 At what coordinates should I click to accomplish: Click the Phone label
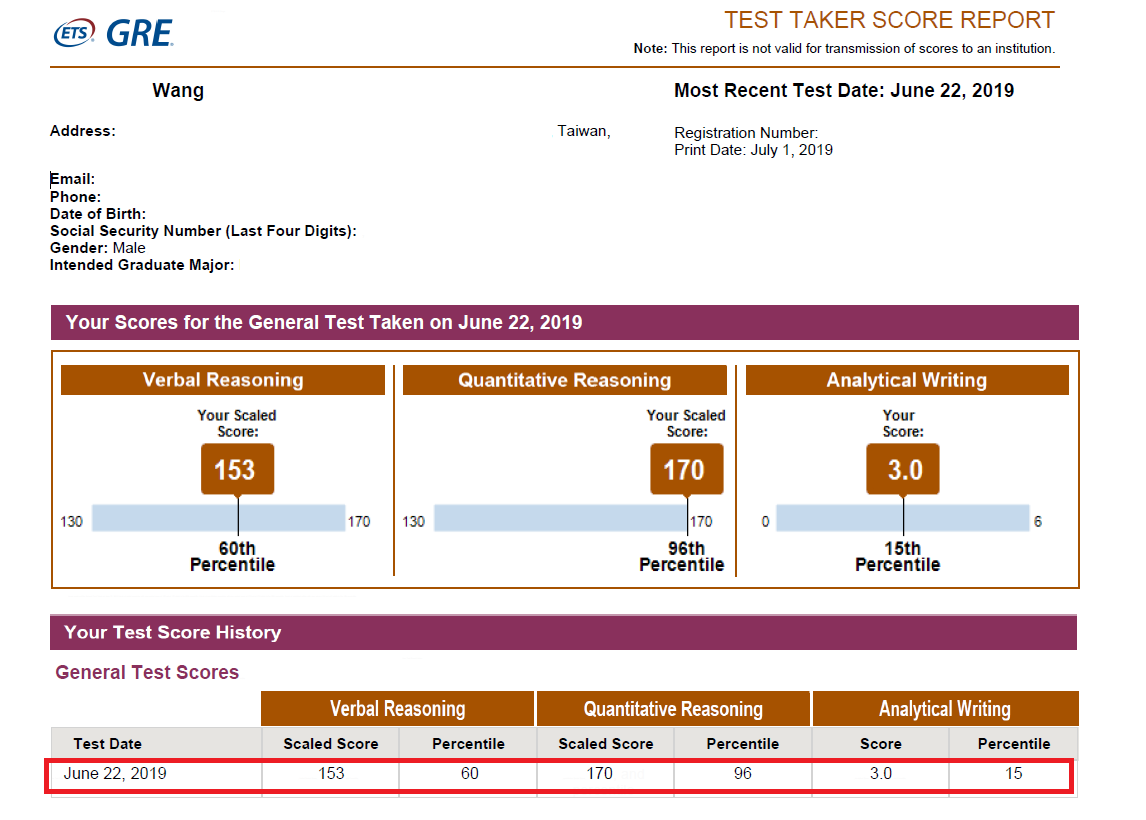coord(75,197)
